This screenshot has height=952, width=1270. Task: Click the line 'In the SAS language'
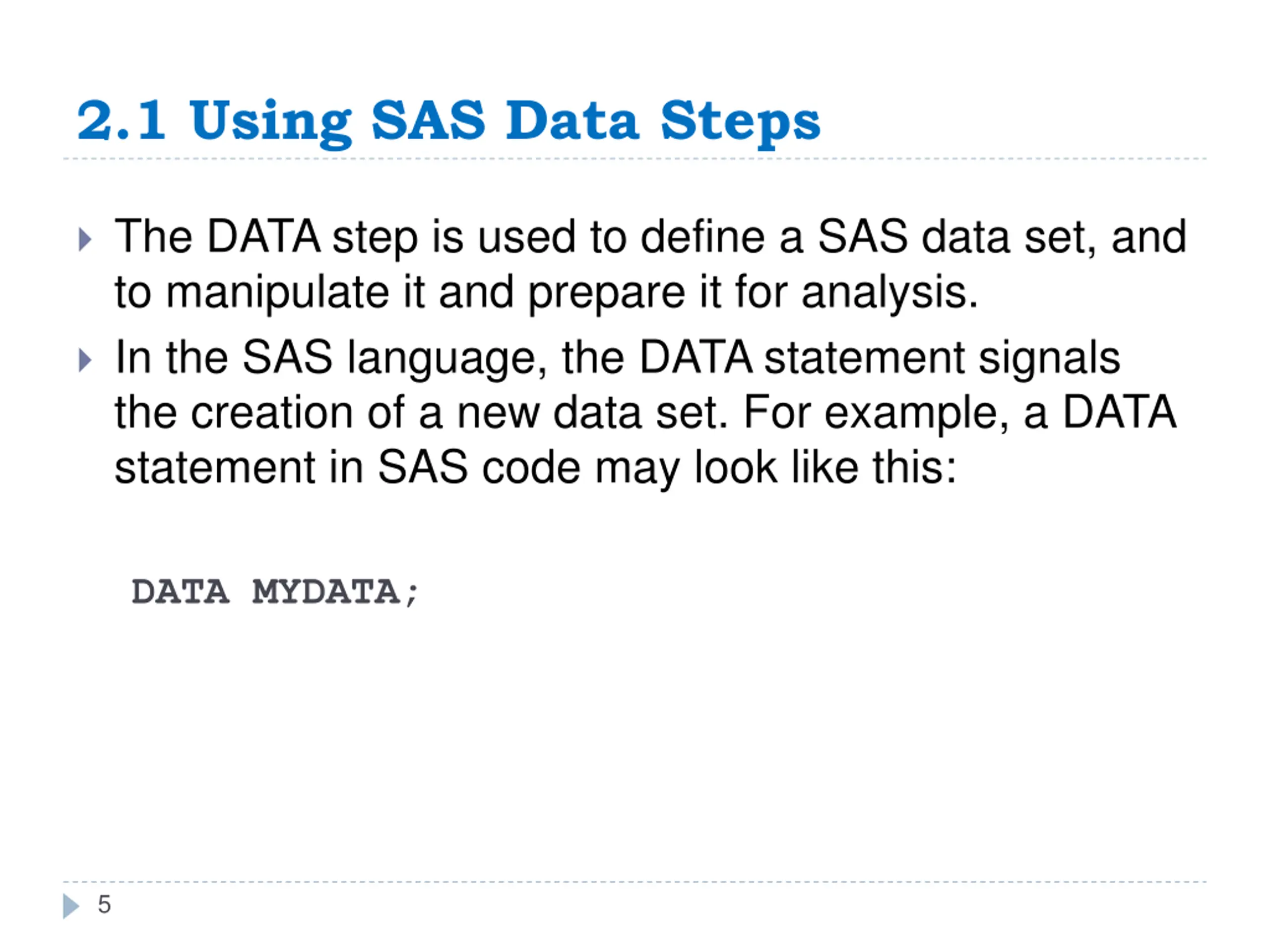click(617, 358)
